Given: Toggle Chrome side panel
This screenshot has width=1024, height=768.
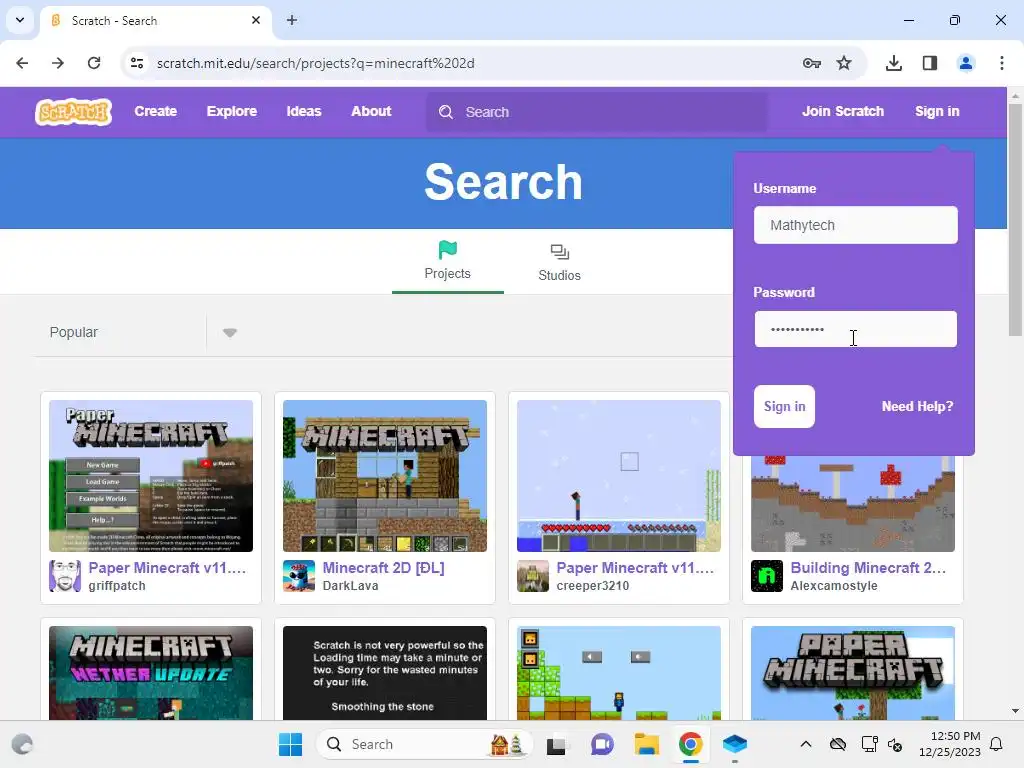Looking at the screenshot, I should point(930,63).
